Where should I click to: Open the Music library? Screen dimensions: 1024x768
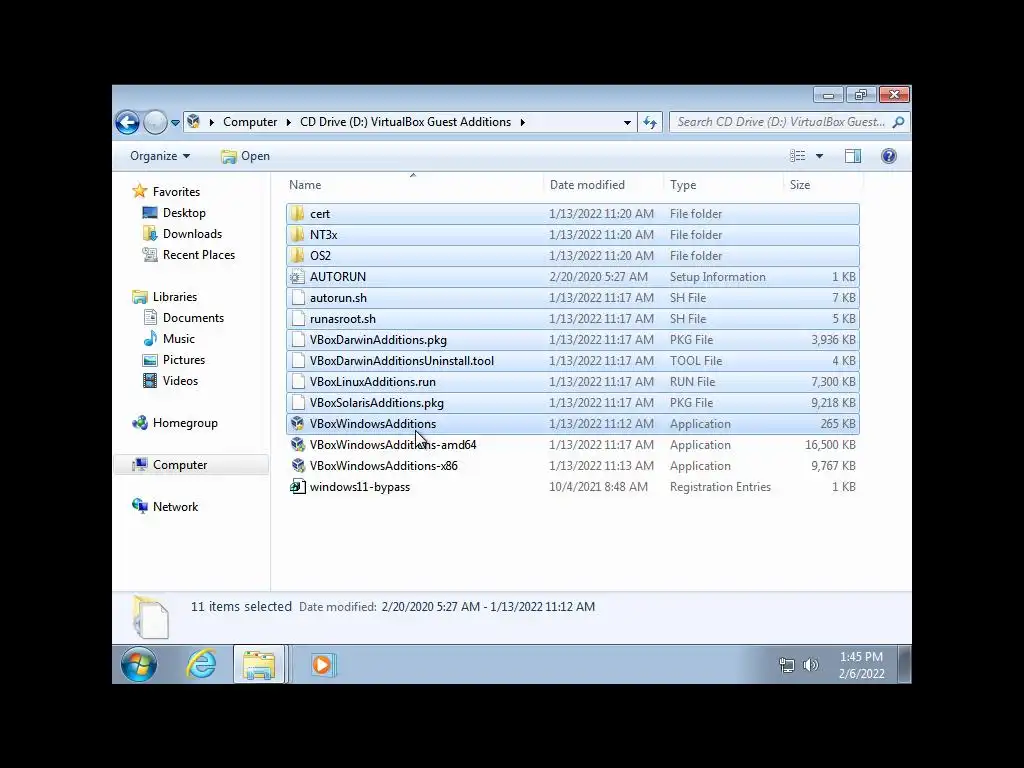[178, 338]
